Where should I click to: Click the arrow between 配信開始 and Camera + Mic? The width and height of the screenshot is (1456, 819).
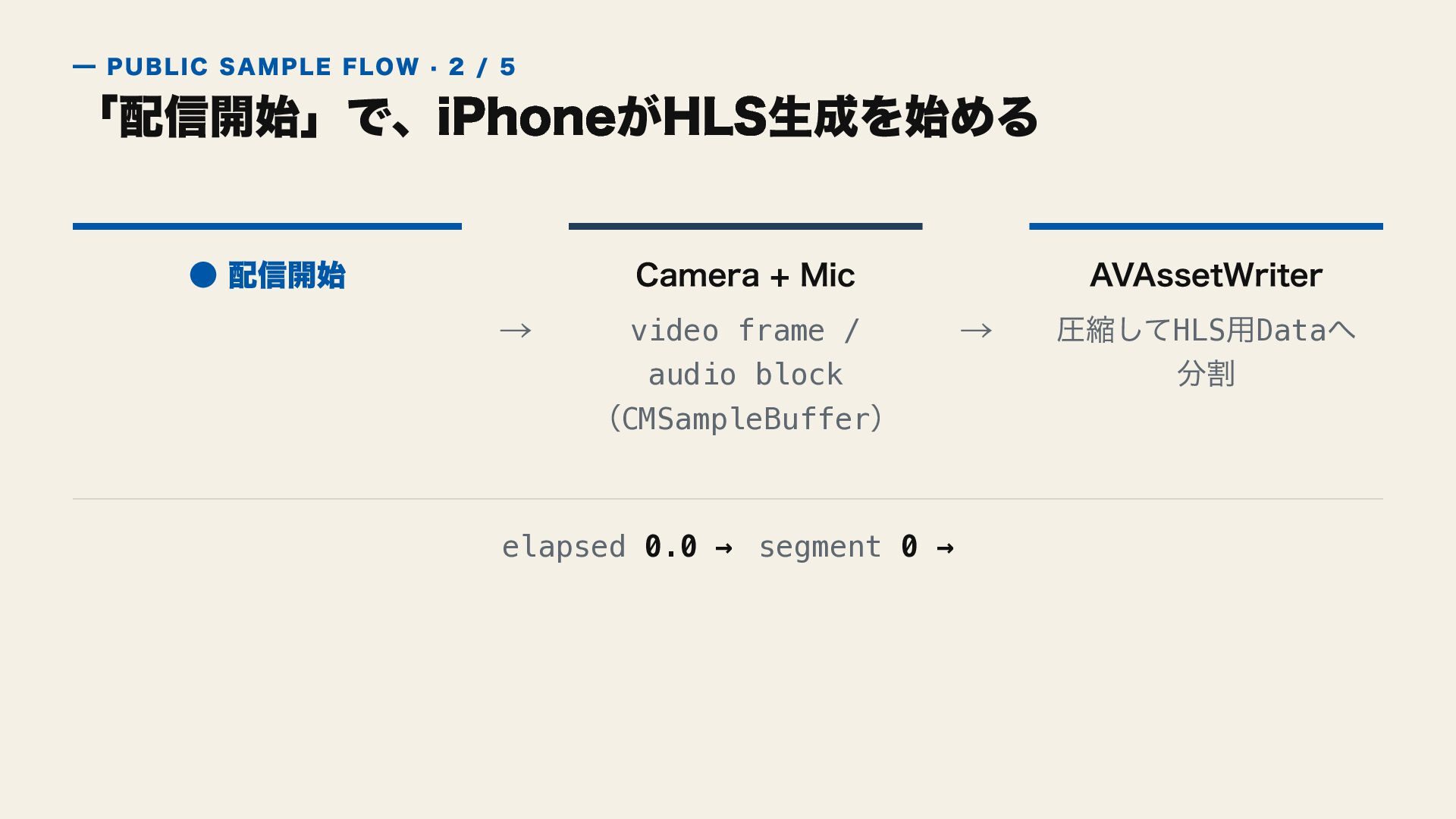(x=516, y=331)
